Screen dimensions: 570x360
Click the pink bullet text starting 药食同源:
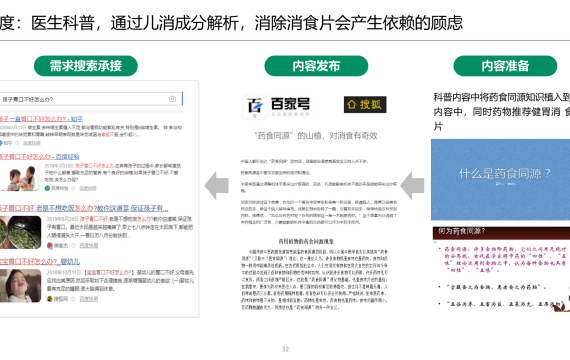click(505, 260)
